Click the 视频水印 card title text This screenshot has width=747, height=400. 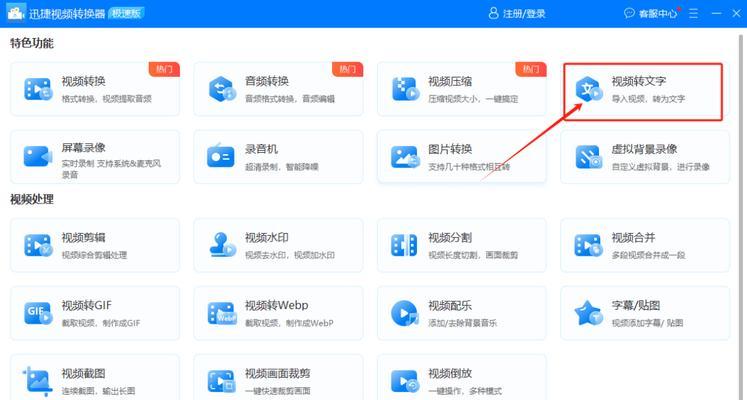pos(267,238)
